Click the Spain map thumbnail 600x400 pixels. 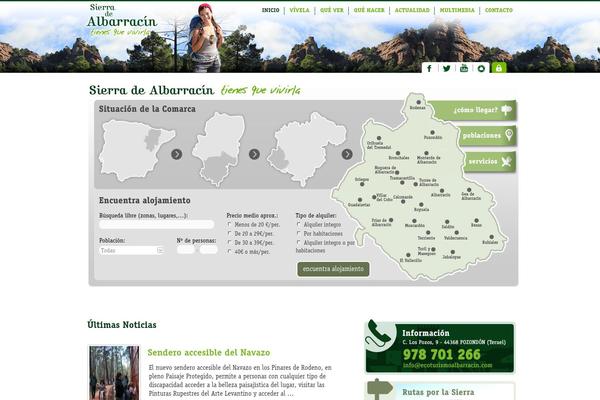pyautogui.click(x=136, y=150)
